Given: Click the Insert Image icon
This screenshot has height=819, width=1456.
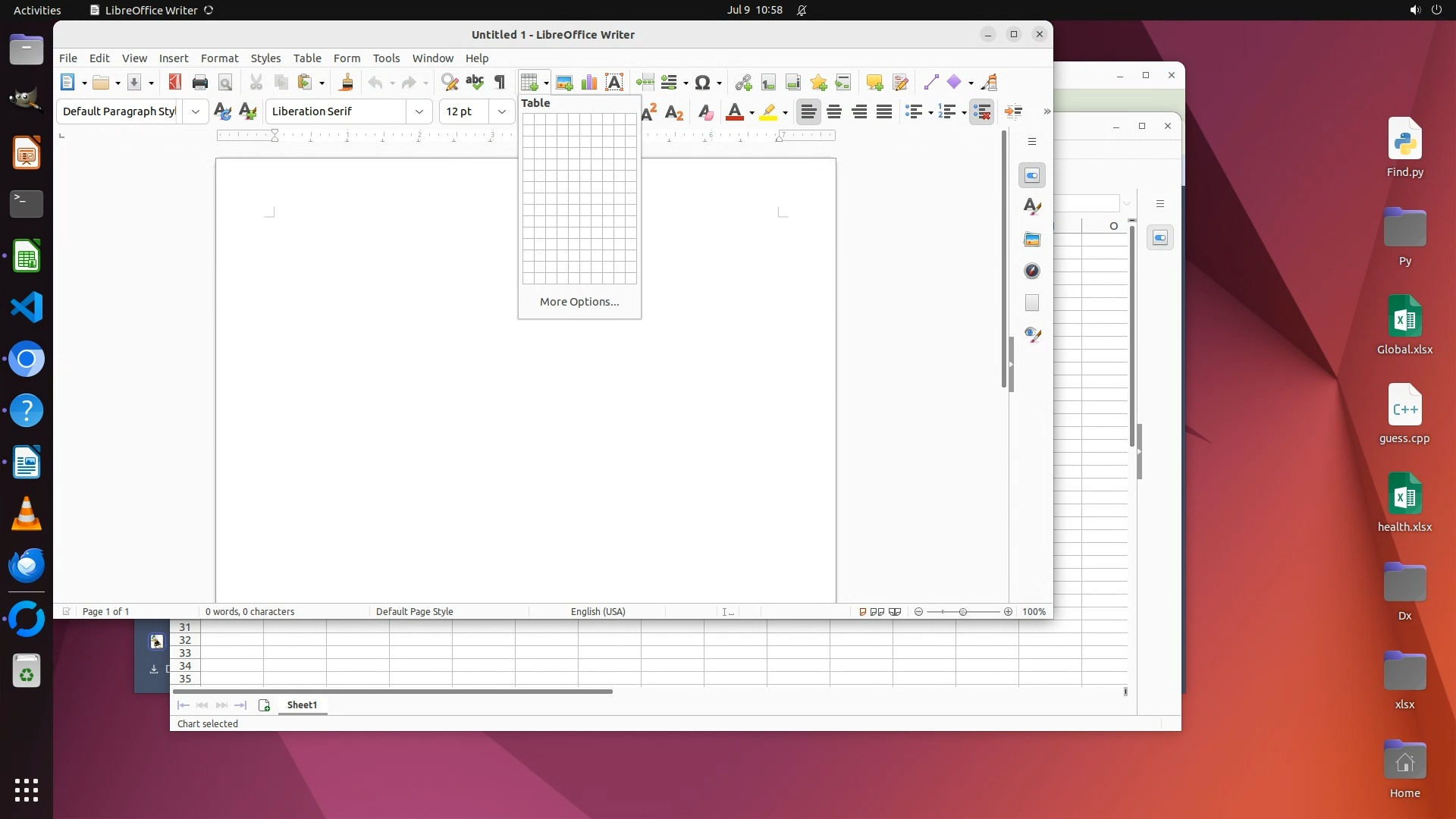Looking at the screenshot, I should [x=564, y=83].
